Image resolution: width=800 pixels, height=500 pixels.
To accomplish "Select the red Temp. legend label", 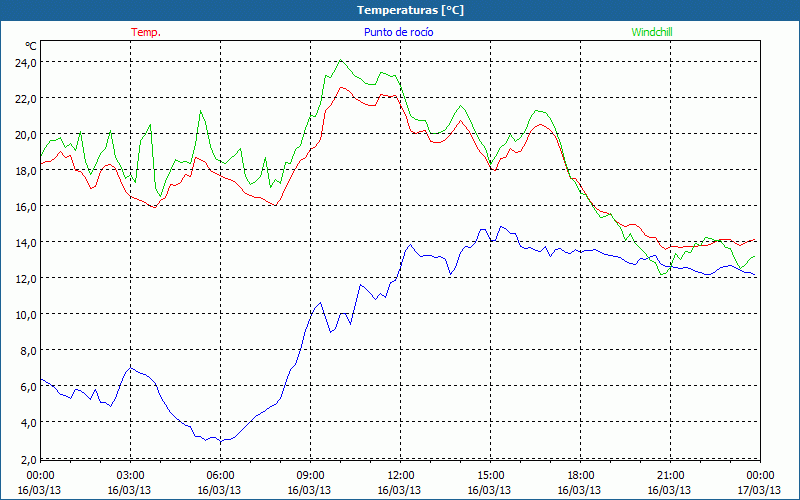I will [146, 32].
